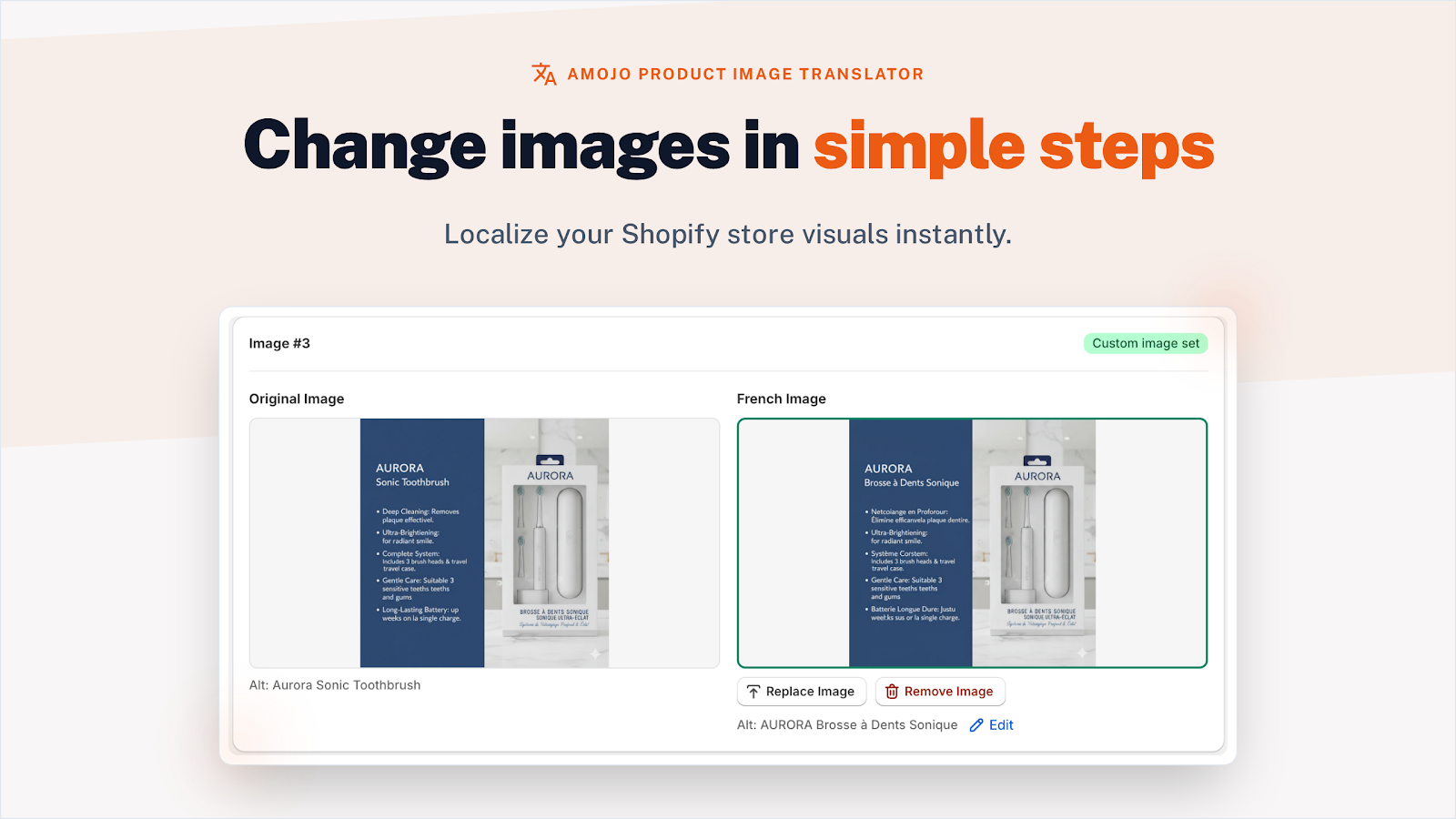Click the French Image label
The image size is (1456, 819).
pos(781,399)
